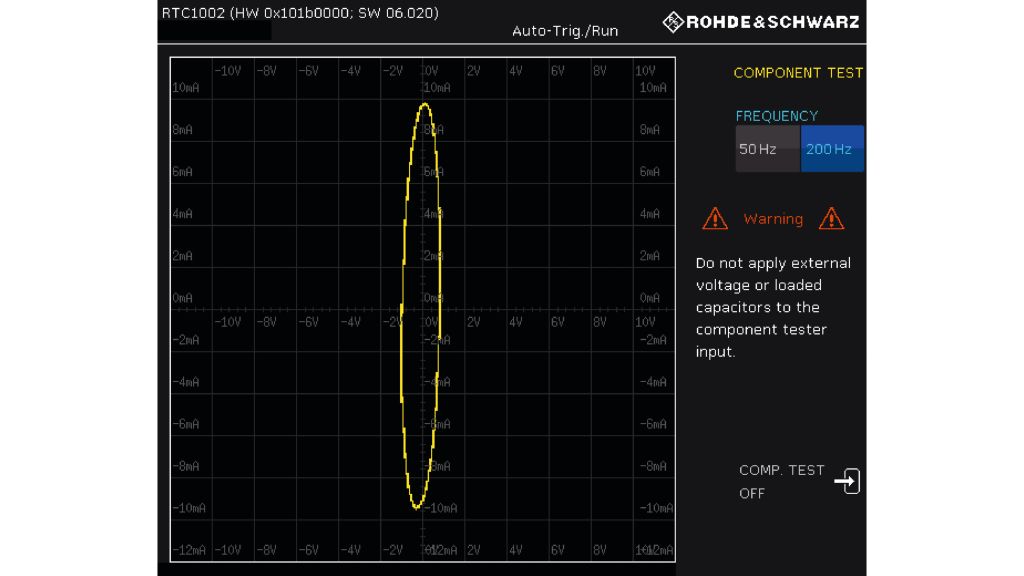Click the 10mA label at the top left

[x=187, y=88]
